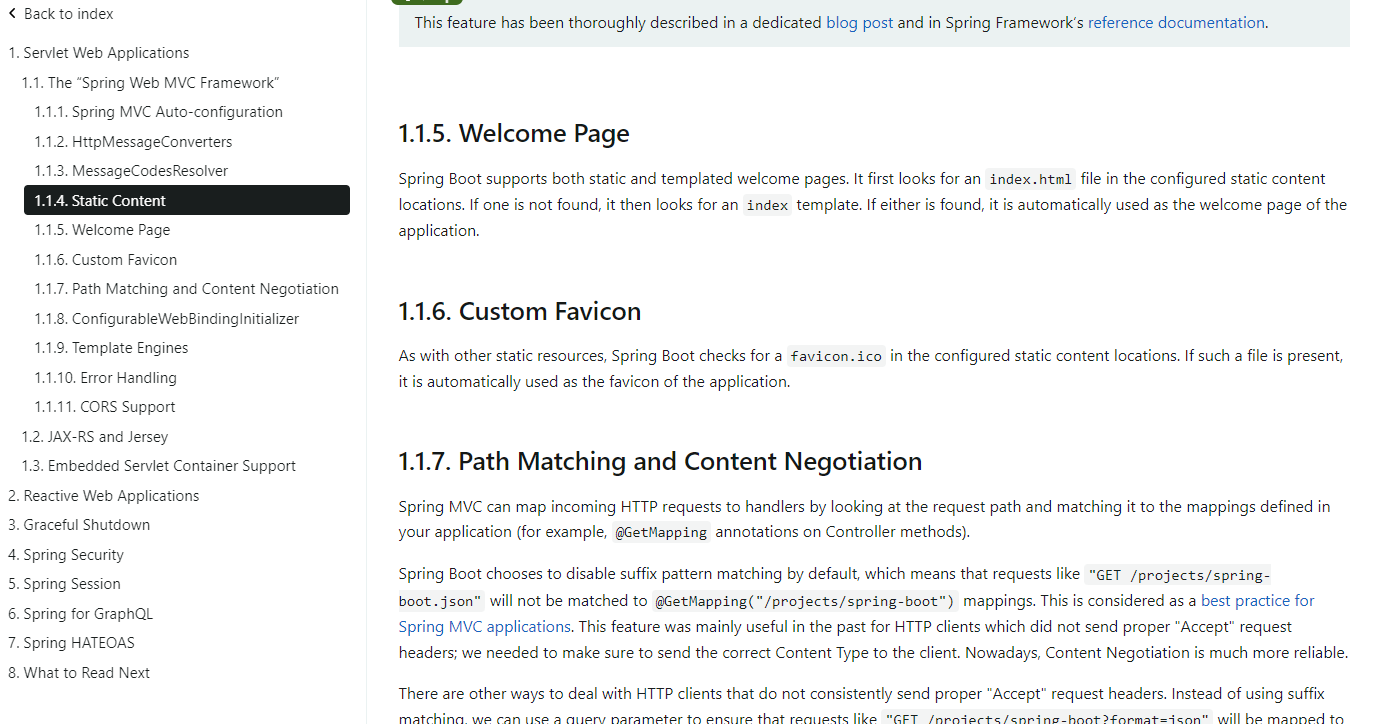The width and height of the screenshot is (1395, 724).
Task: Open 8. What to Read Next
Action: (79, 673)
